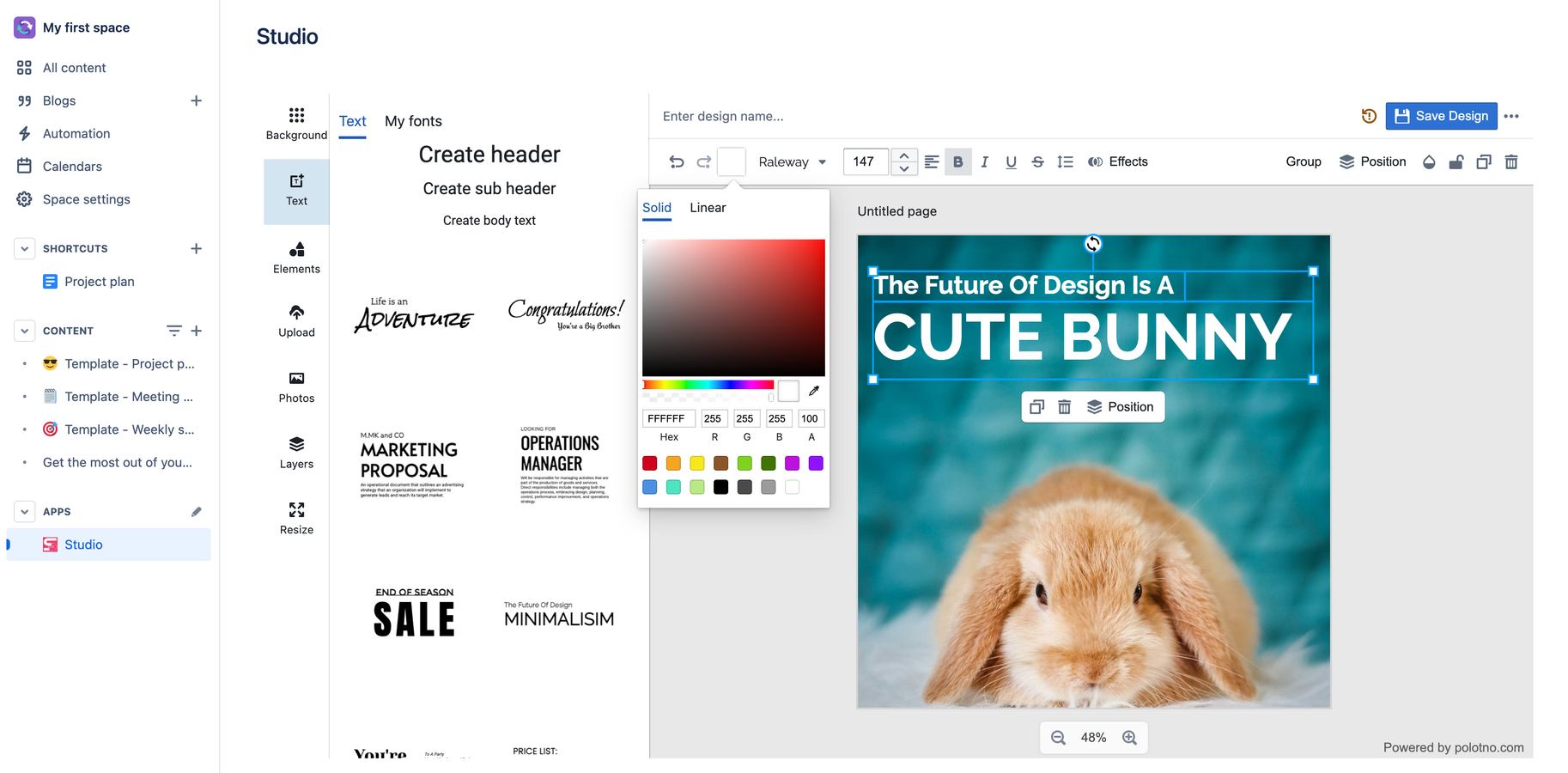Toggle underline formatting
The height and width of the screenshot is (773, 1568).
coord(1012,161)
